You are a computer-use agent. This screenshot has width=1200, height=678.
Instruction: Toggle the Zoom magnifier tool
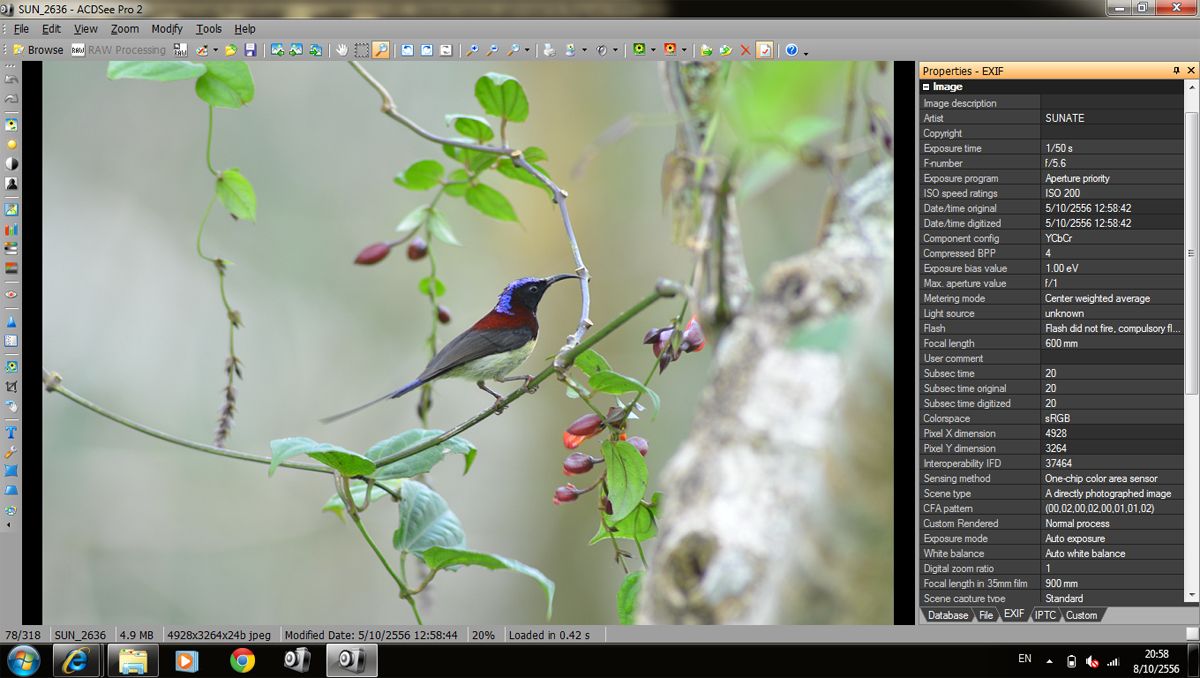381,49
